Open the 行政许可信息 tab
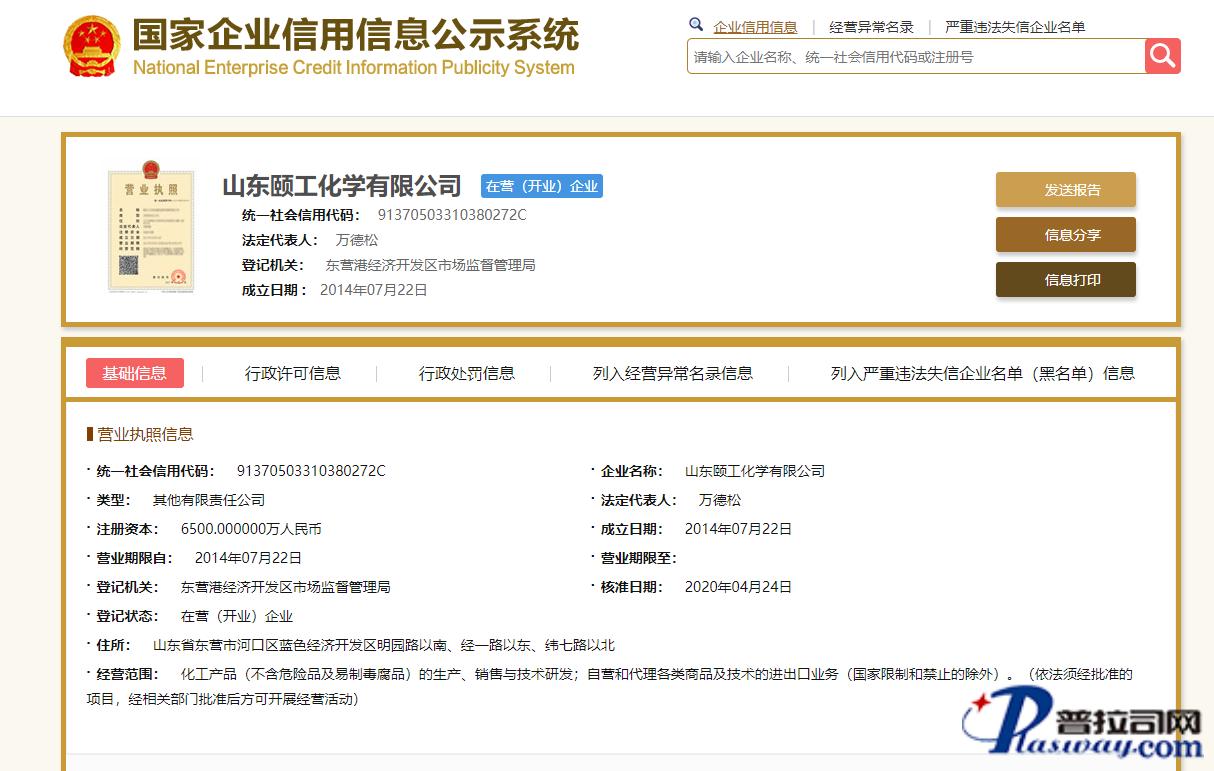The height and width of the screenshot is (771, 1214). tap(293, 373)
